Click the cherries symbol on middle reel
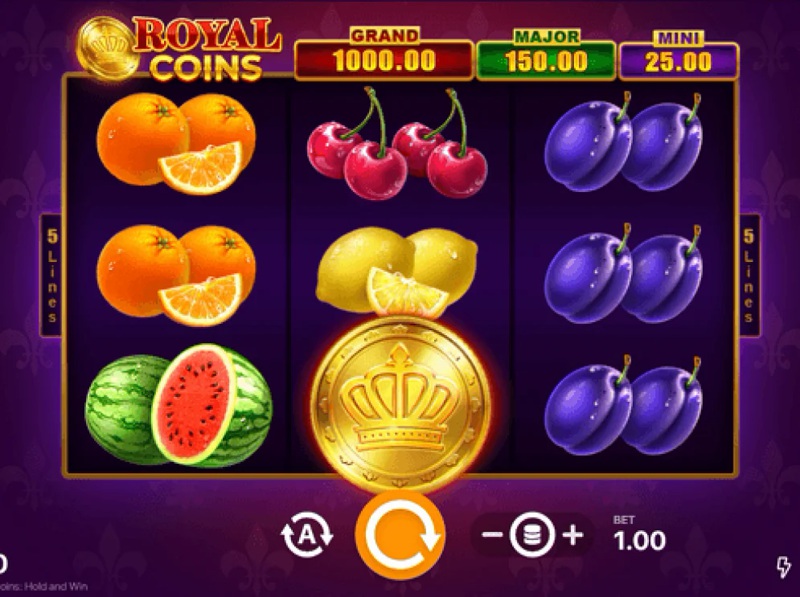Screen dimensions: 800x597 point(397,144)
